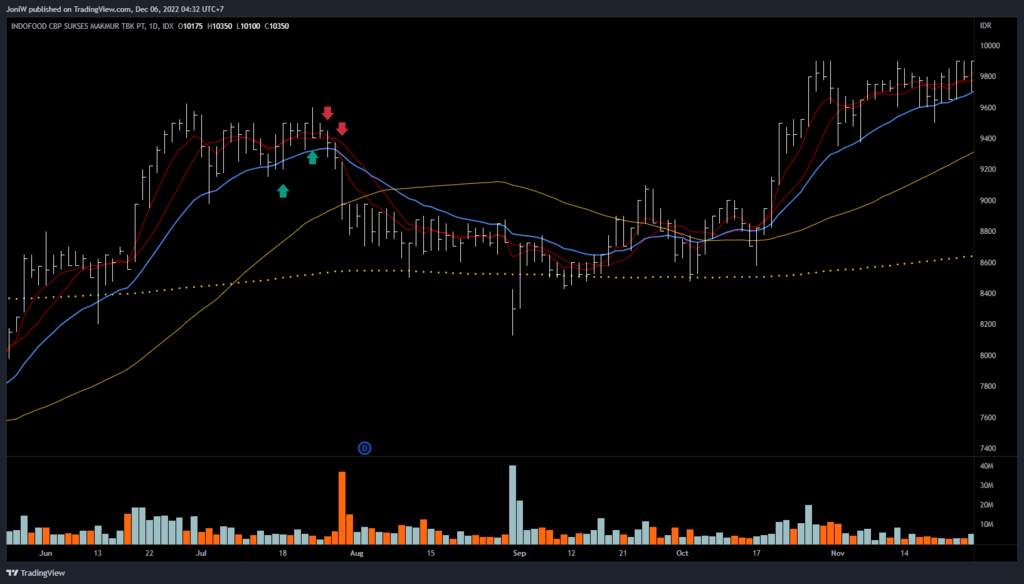Click the Jun label on the time axis

pos(43,552)
